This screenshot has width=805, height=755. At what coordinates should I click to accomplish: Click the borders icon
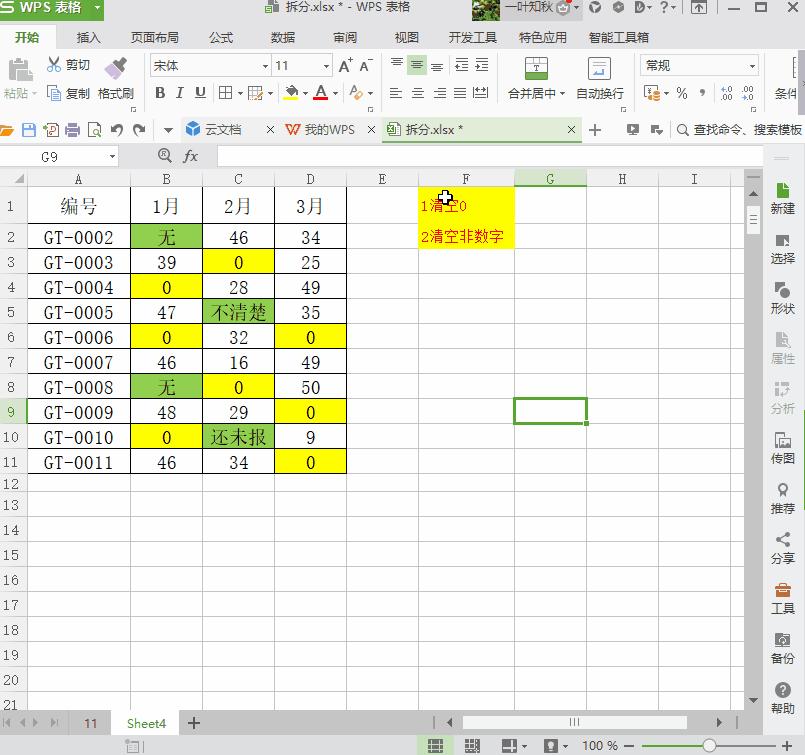pos(225,93)
